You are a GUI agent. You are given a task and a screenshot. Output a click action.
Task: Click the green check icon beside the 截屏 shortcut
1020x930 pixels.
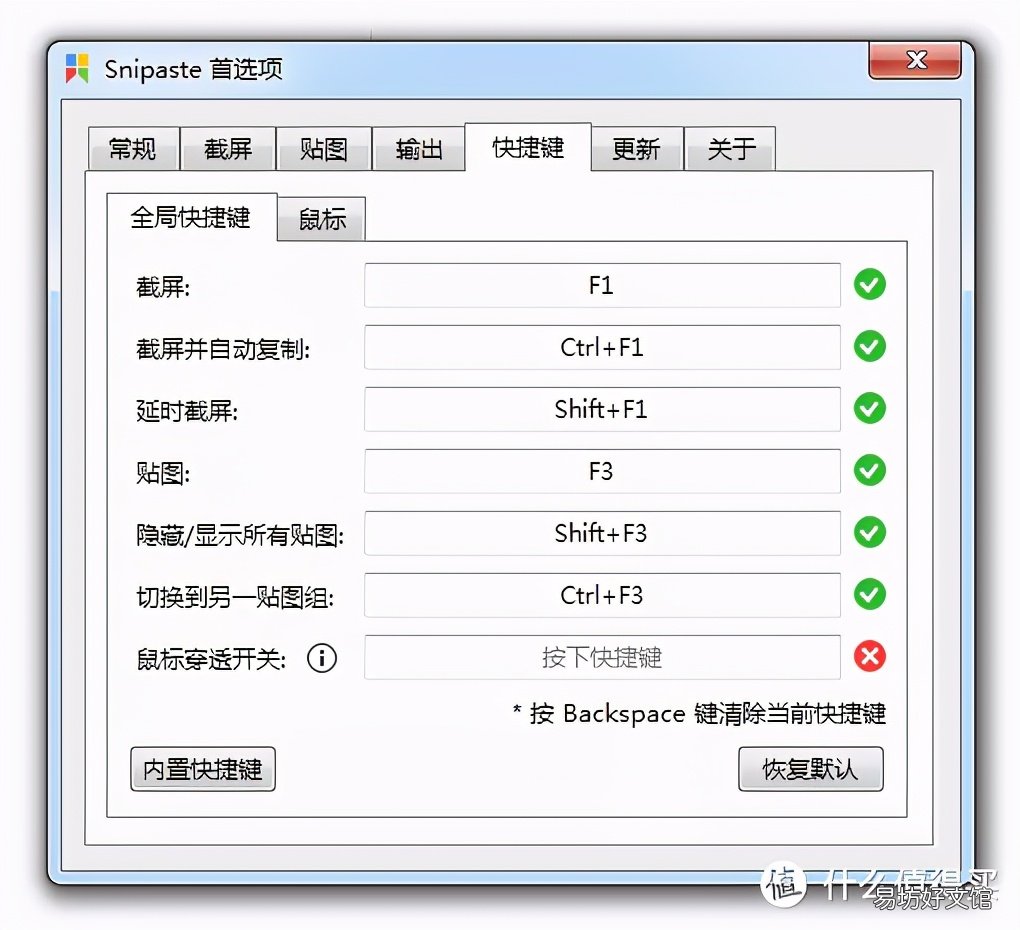pyautogui.click(x=870, y=284)
